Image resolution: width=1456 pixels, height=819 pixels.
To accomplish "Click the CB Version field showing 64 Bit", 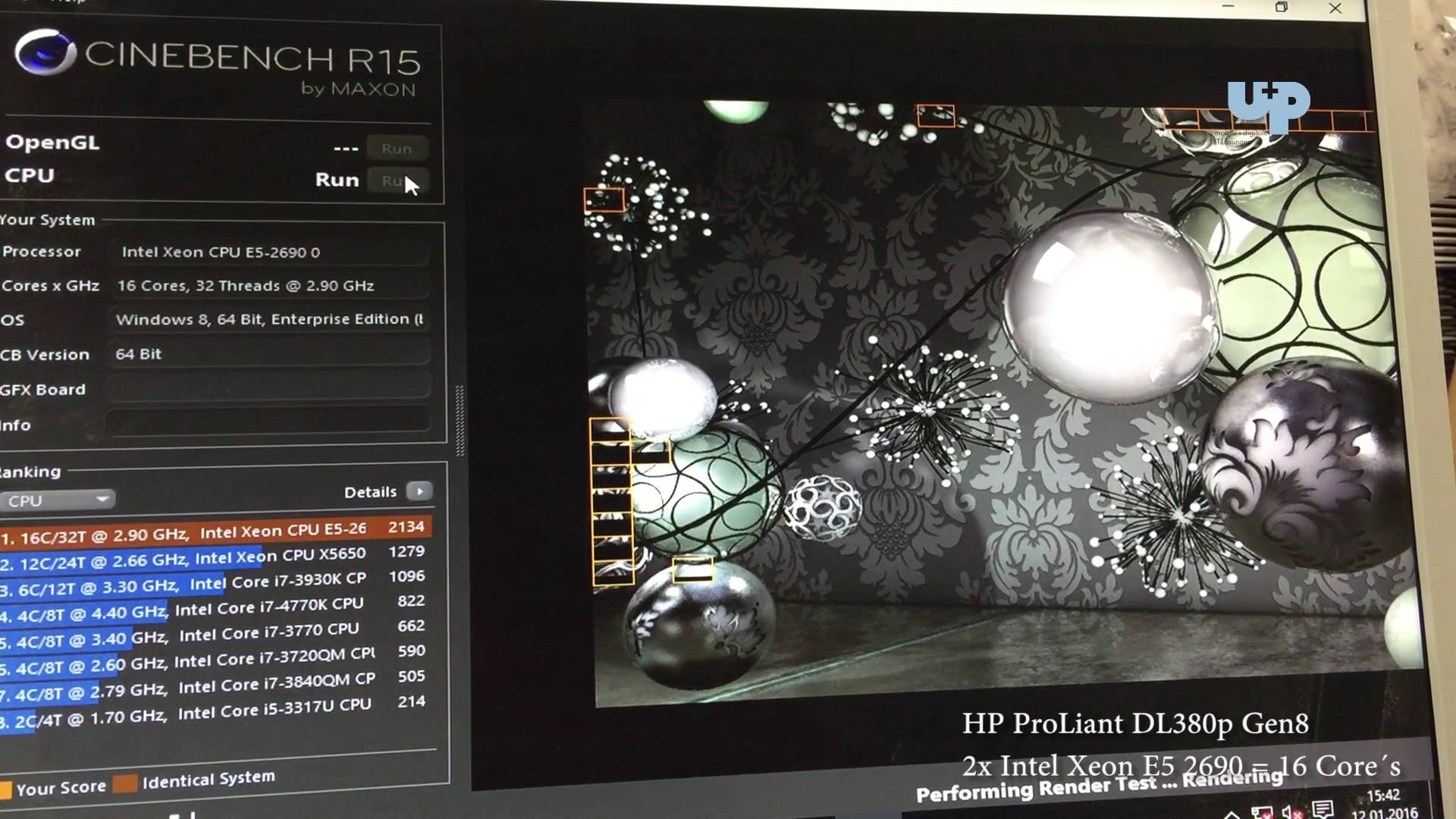I will click(269, 353).
